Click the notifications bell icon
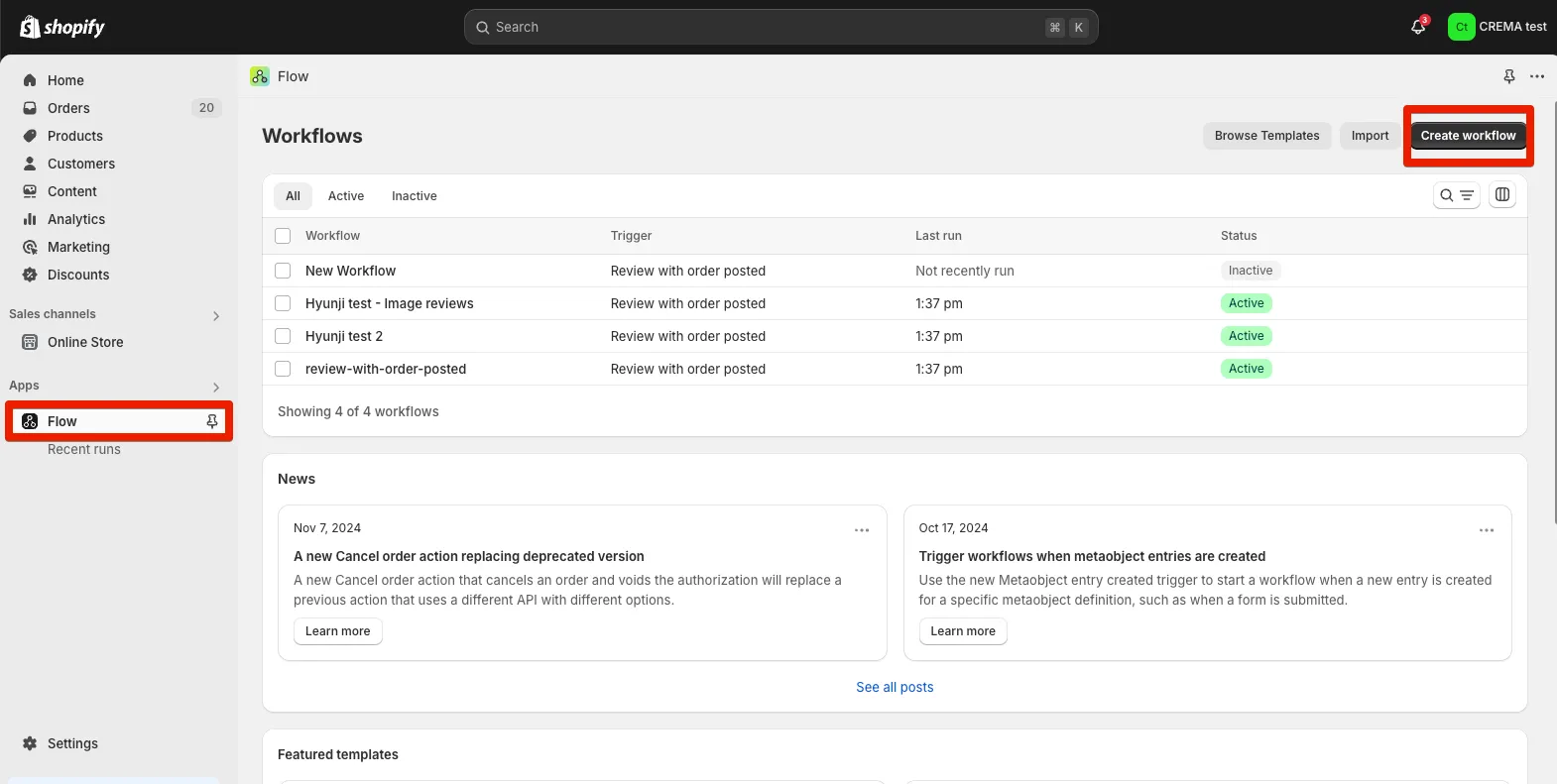The height and width of the screenshot is (784, 1557). click(1418, 27)
